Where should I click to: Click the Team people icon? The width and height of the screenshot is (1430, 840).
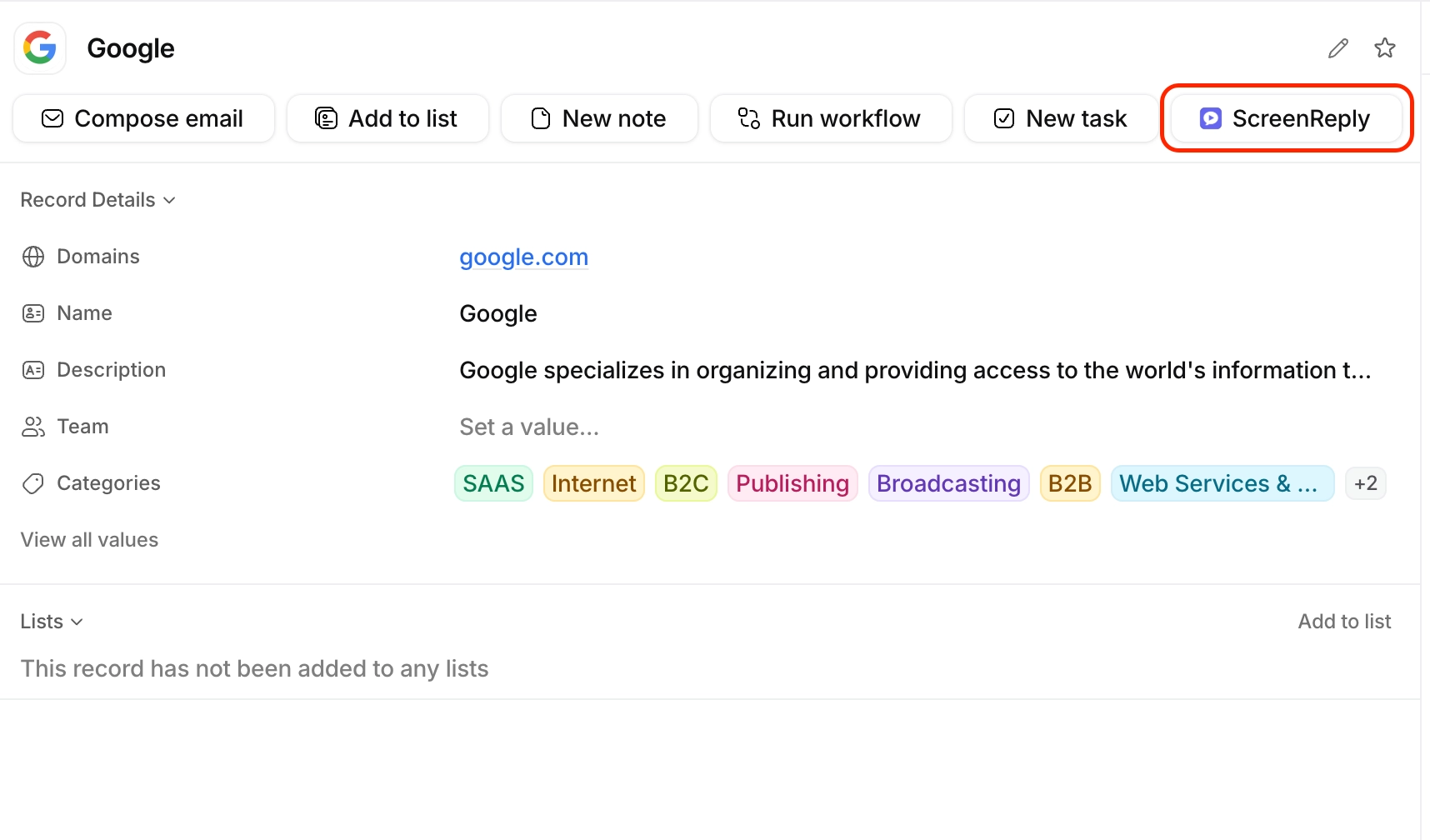(x=33, y=427)
